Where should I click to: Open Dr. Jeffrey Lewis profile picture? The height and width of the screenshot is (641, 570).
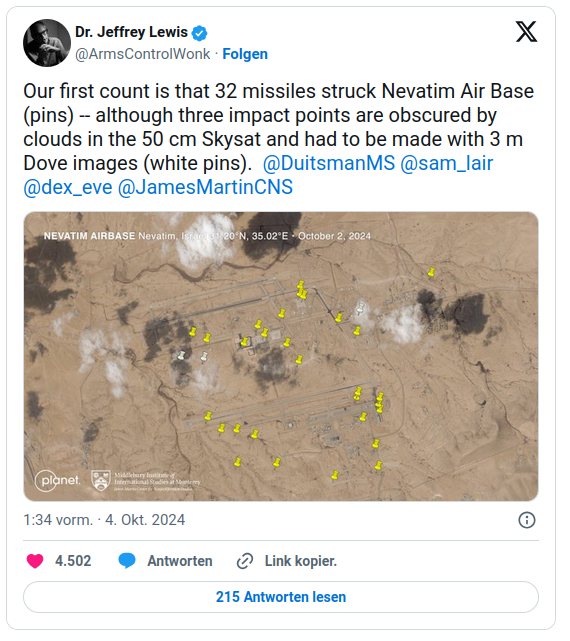47,43
